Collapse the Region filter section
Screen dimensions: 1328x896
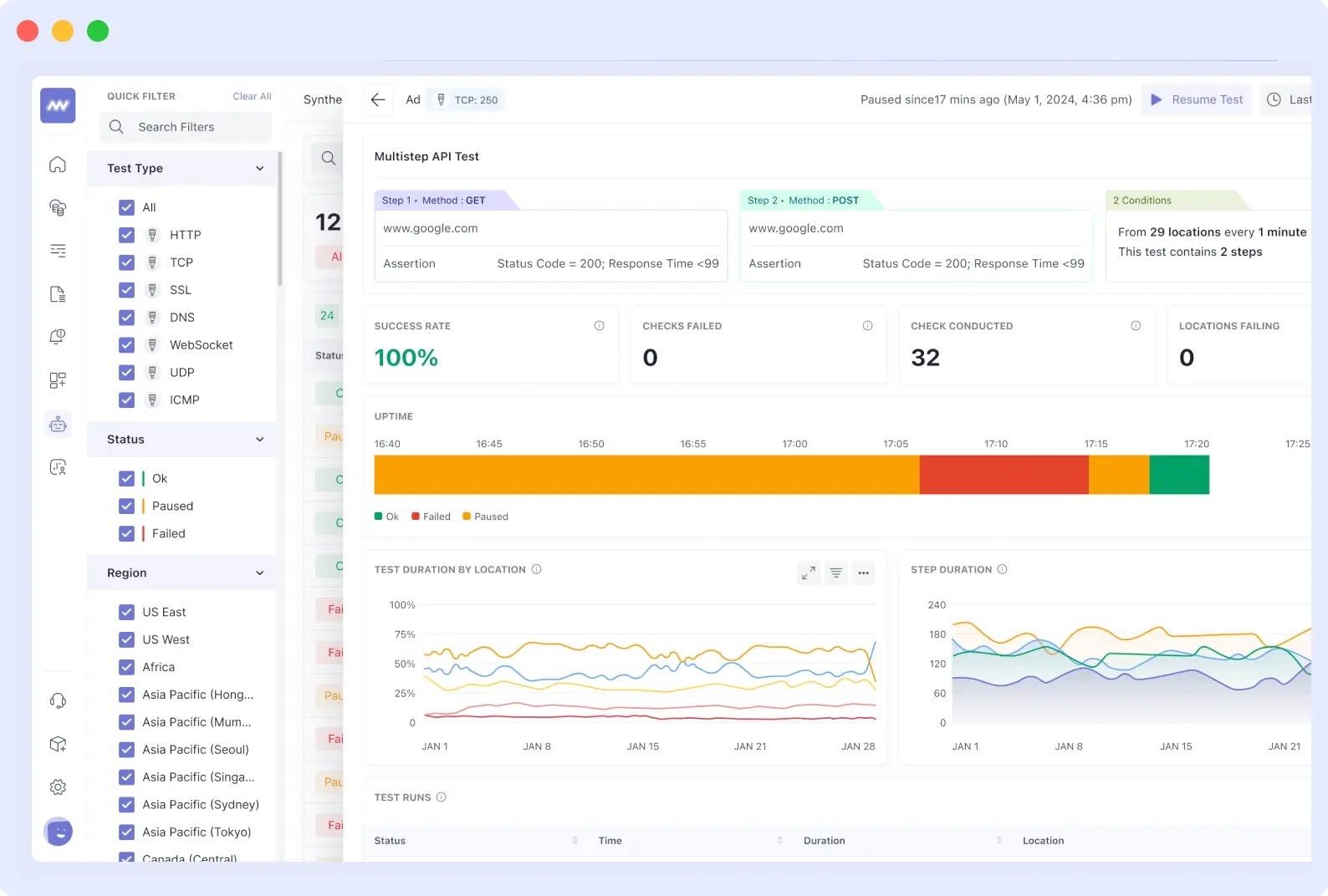tap(260, 573)
